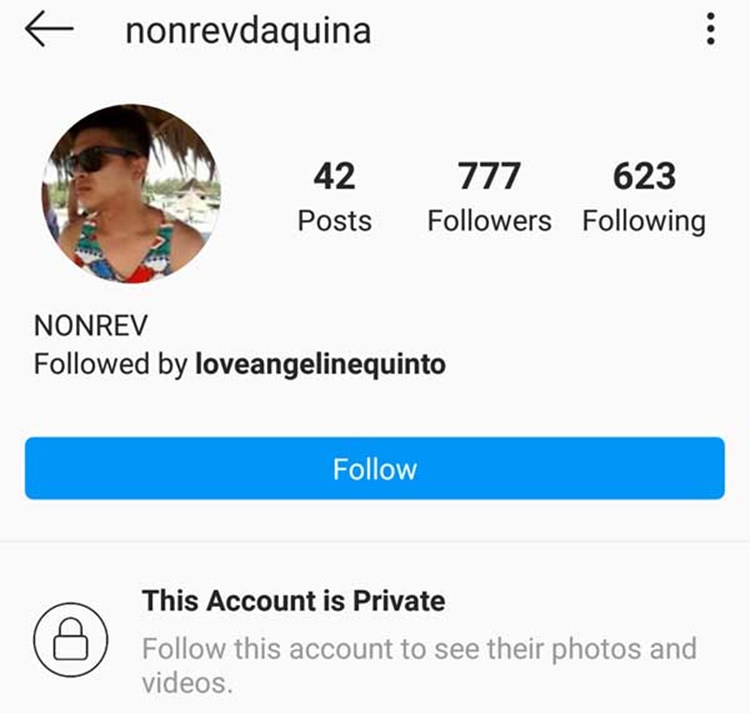Open the Followers list label

[489, 221]
